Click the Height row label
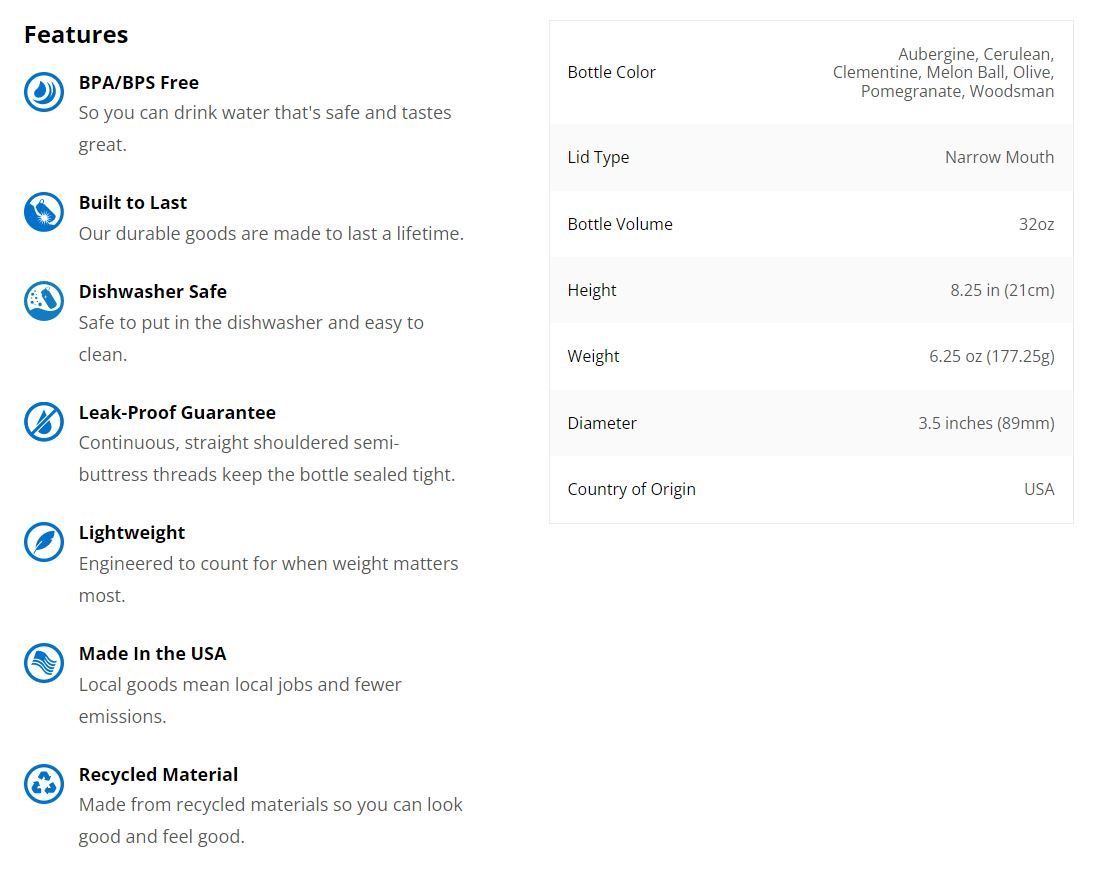Image resolution: width=1099 pixels, height=886 pixels. [x=592, y=290]
